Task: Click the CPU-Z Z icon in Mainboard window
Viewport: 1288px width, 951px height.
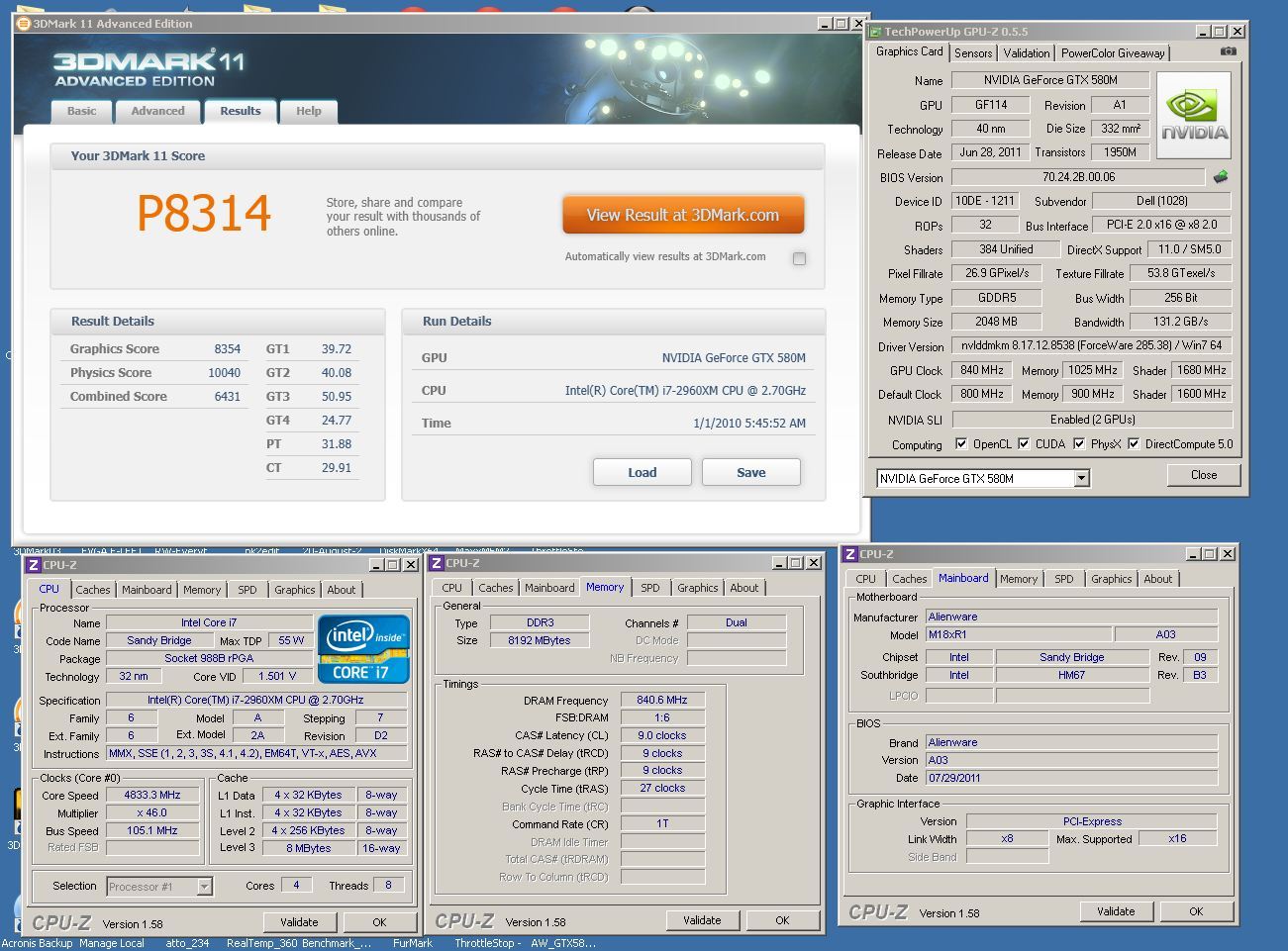Action: 850,554
